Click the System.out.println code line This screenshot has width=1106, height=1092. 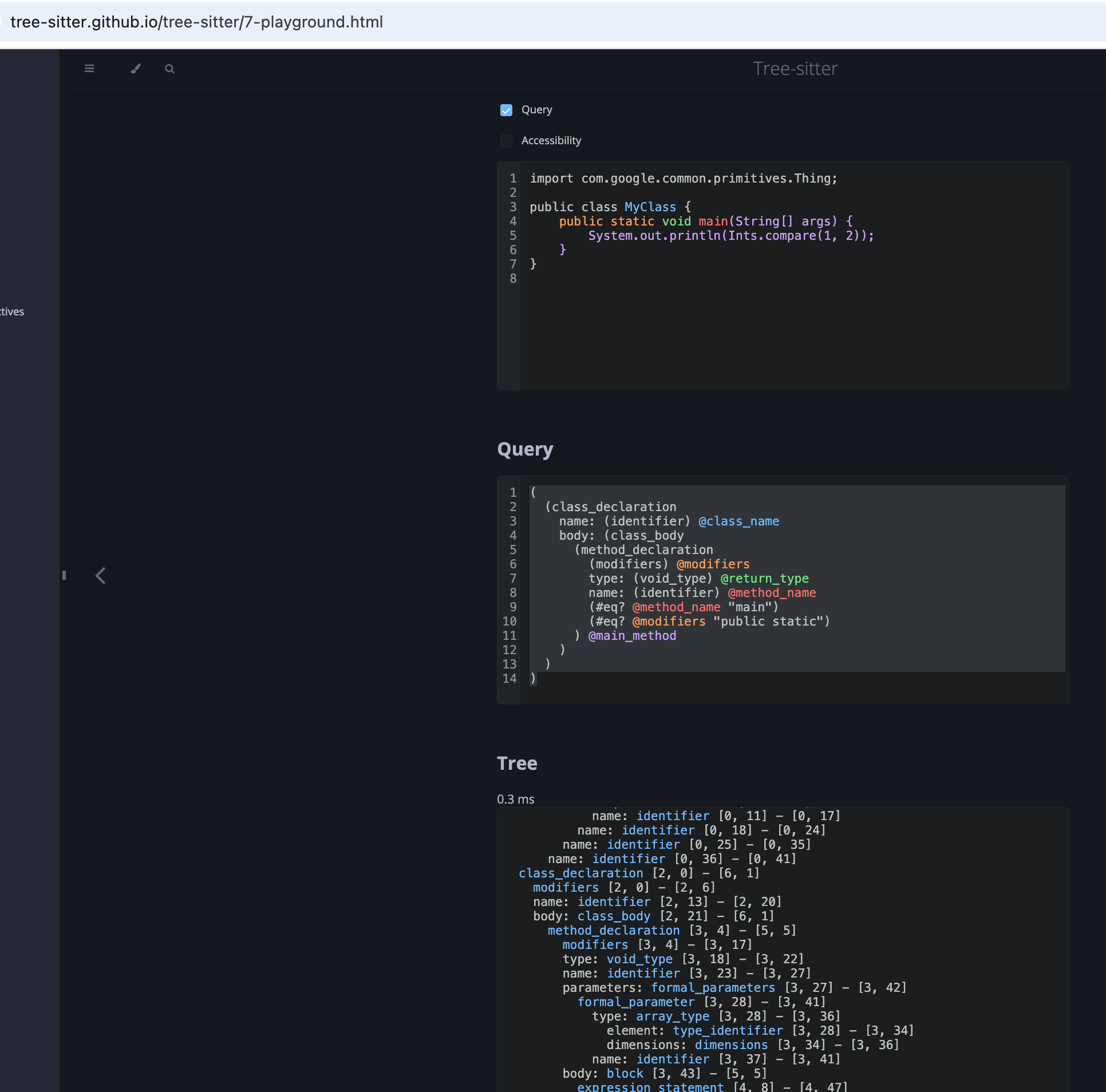click(731, 236)
